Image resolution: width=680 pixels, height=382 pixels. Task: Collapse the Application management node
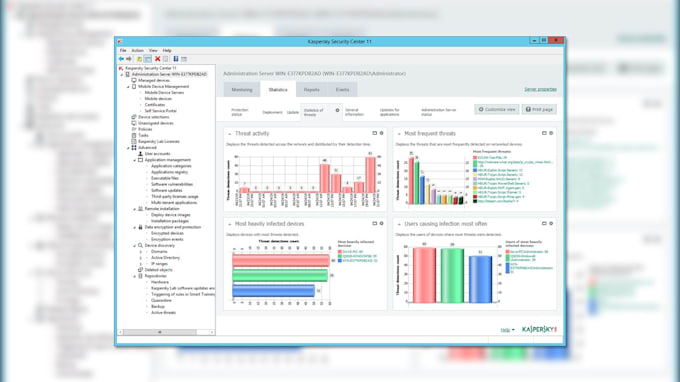[x=135, y=160]
